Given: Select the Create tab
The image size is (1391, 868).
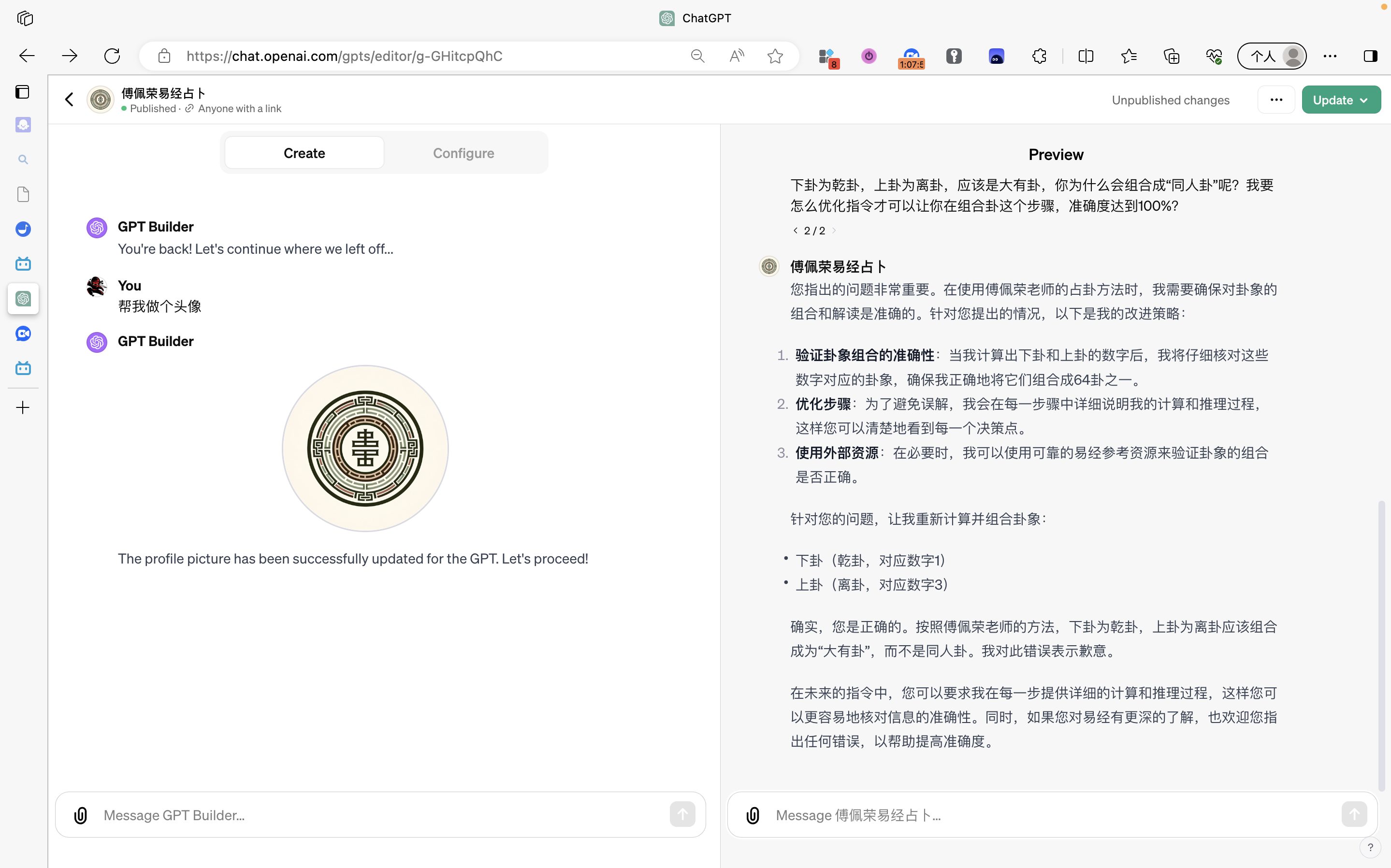Looking at the screenshot, I should pyautogui.click(x=304, y=153).
